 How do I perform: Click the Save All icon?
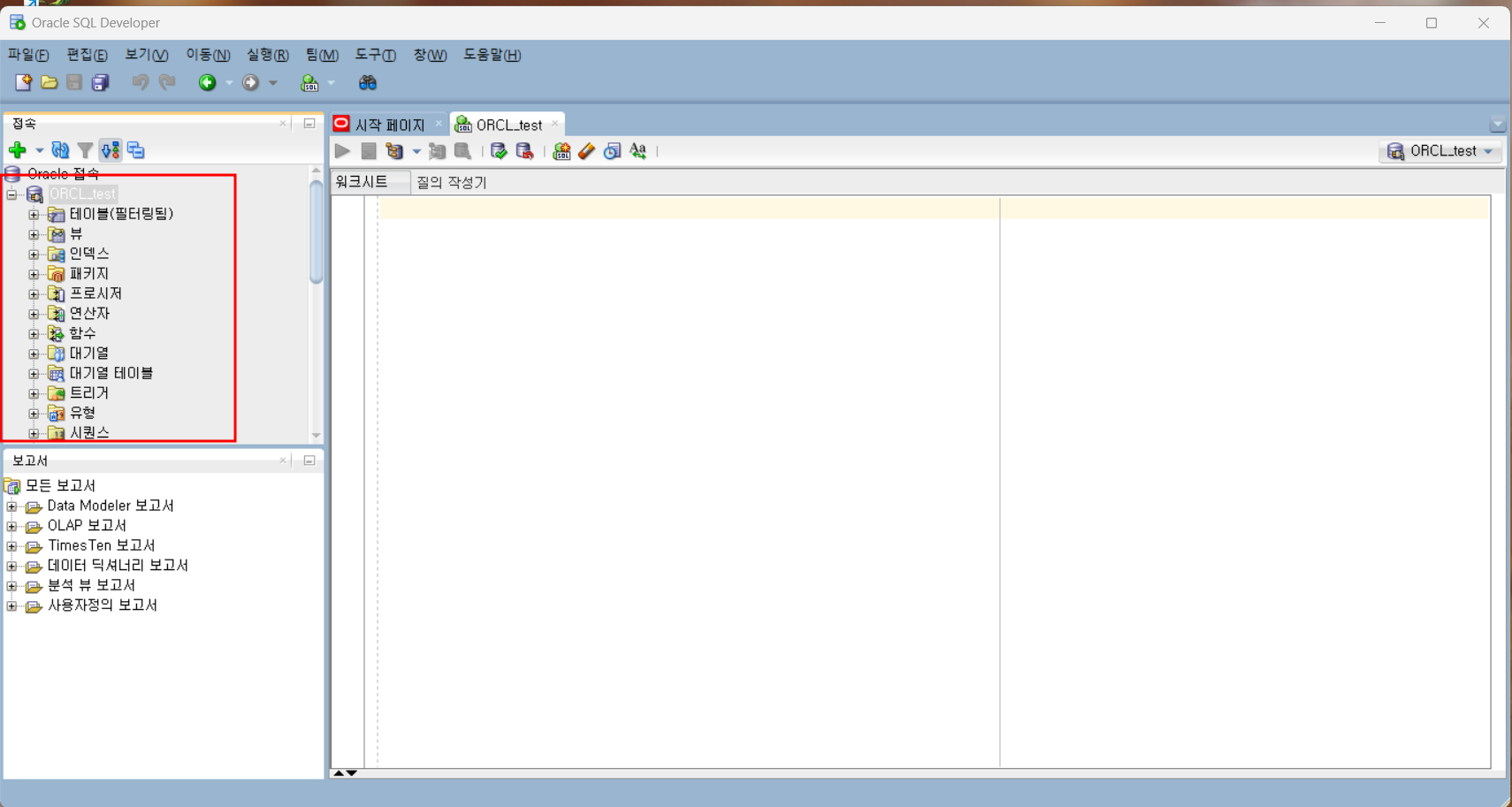tap(100, 82)
